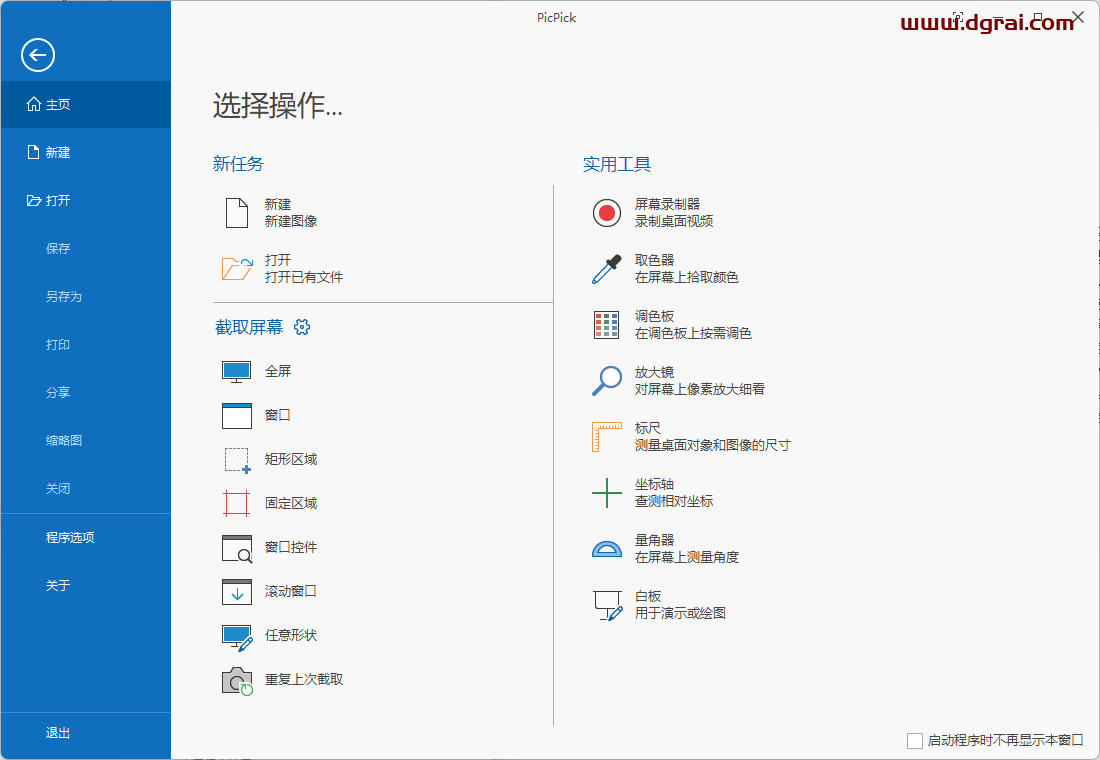Viewport: 1100px width, 760px height.
Task: Click the open folder icon beside sidebar 打开
Action: (34, 201)
